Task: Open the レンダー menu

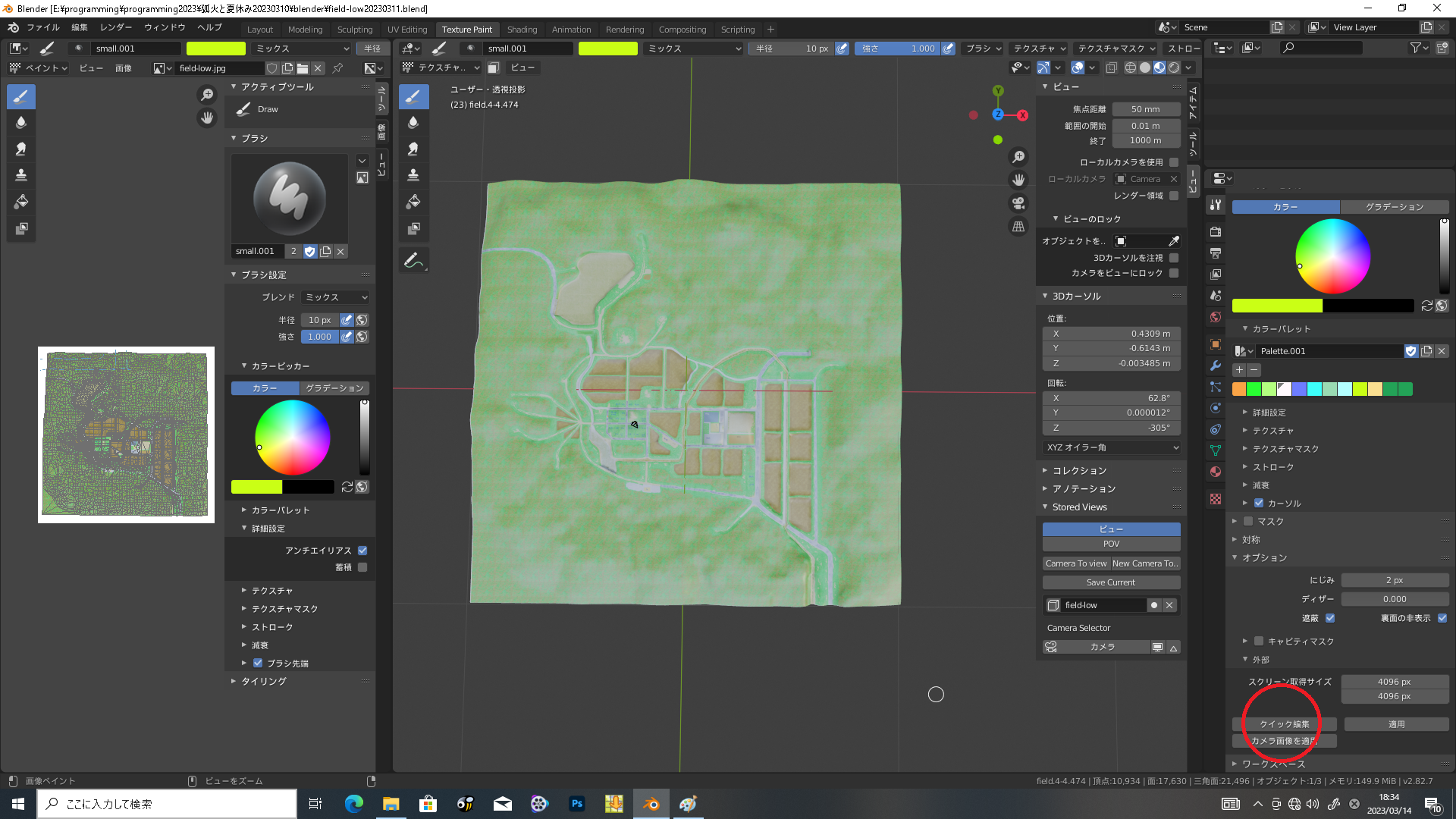Action: tap(116, 27)
